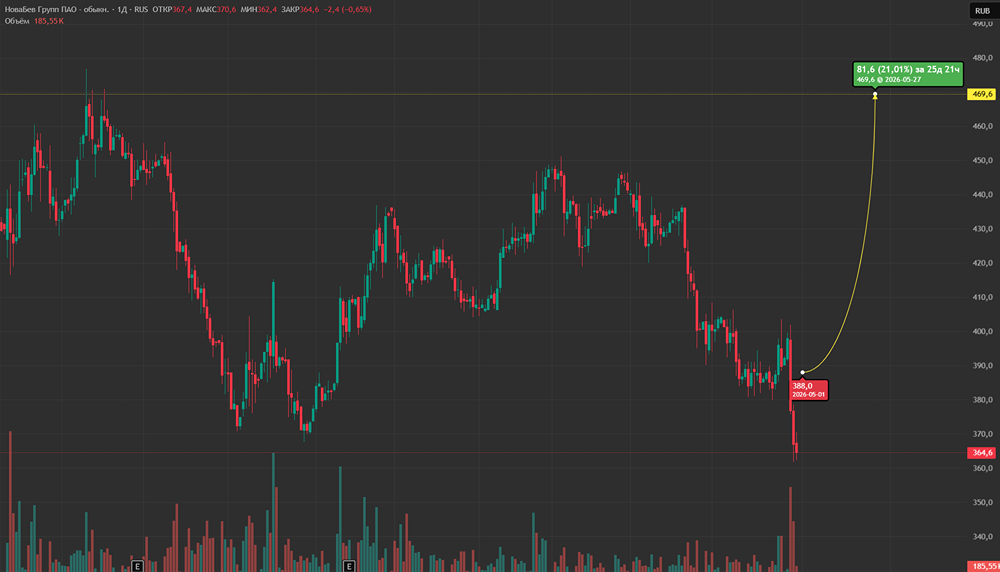1000x572 pixels.
Task: Open the second E earnings marker
Action: point(349,566)
